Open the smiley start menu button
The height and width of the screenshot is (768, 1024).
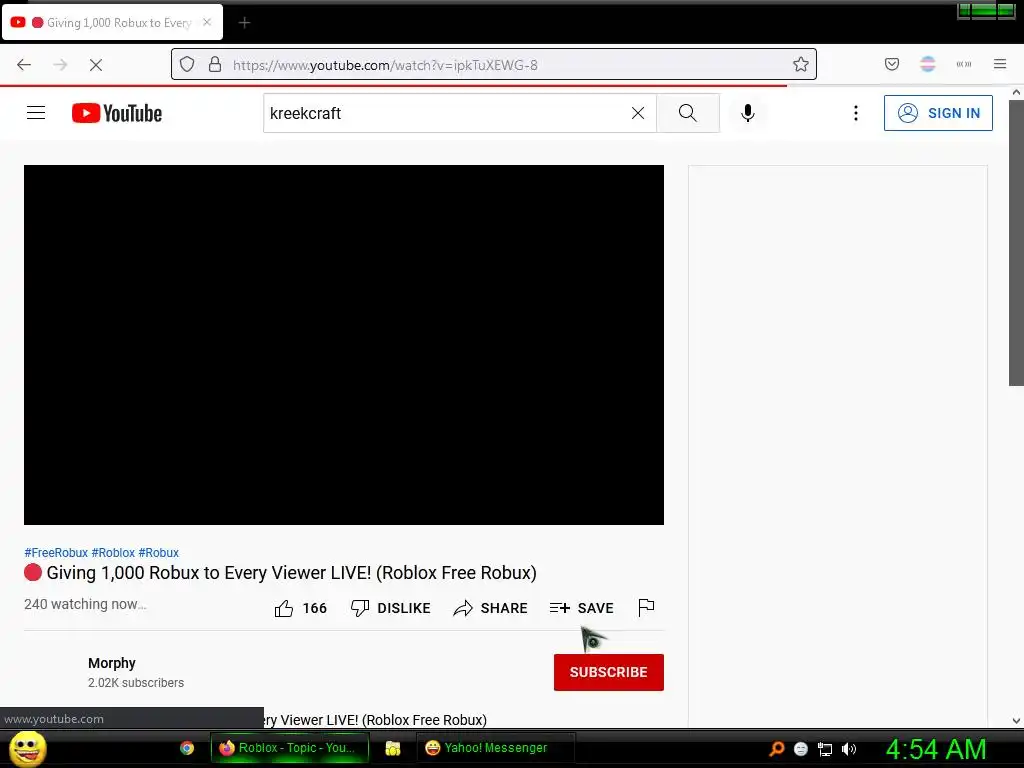pos(27,748)
